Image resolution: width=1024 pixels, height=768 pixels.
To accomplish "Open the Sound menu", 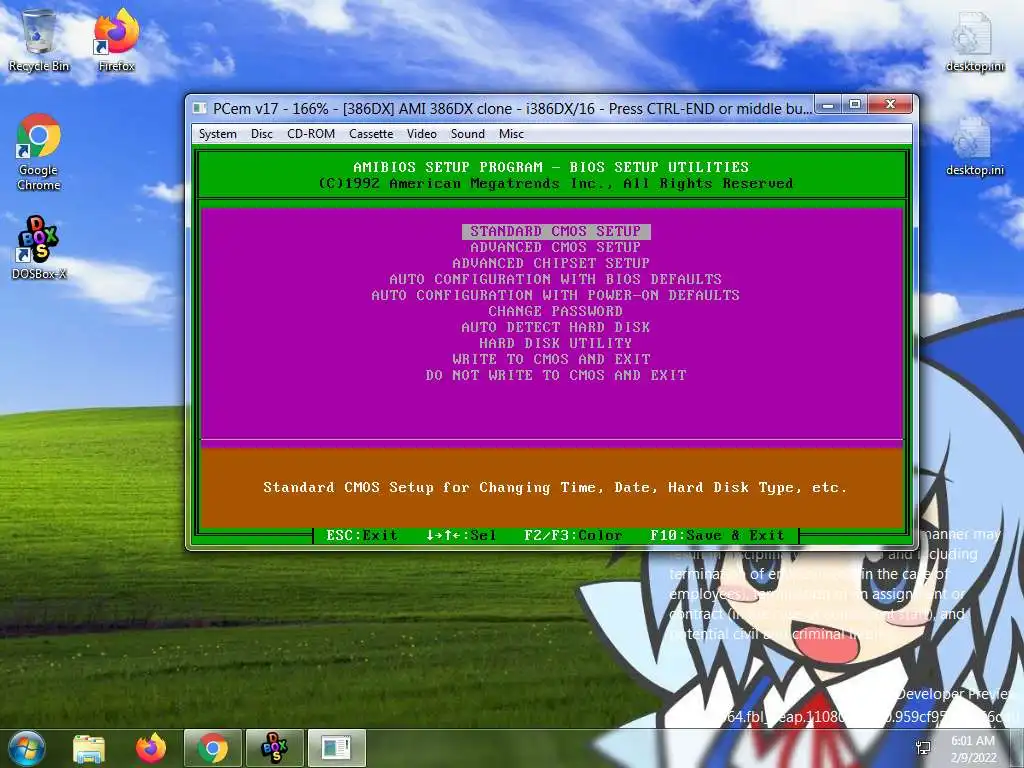I will pyautogui.click(x=468, y=134).
